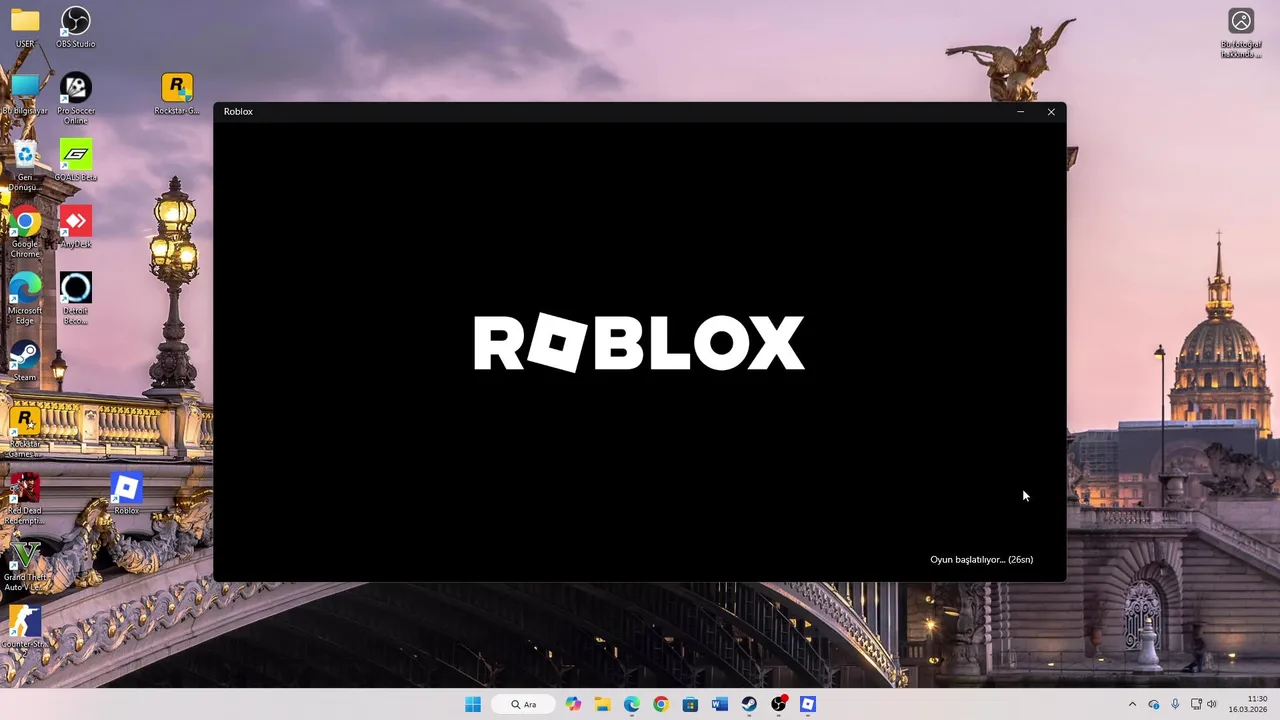Select the Counter-Strike 2 desktop shortcut
The height and width of the screenshot is (720, 1280).
(25, 627)
